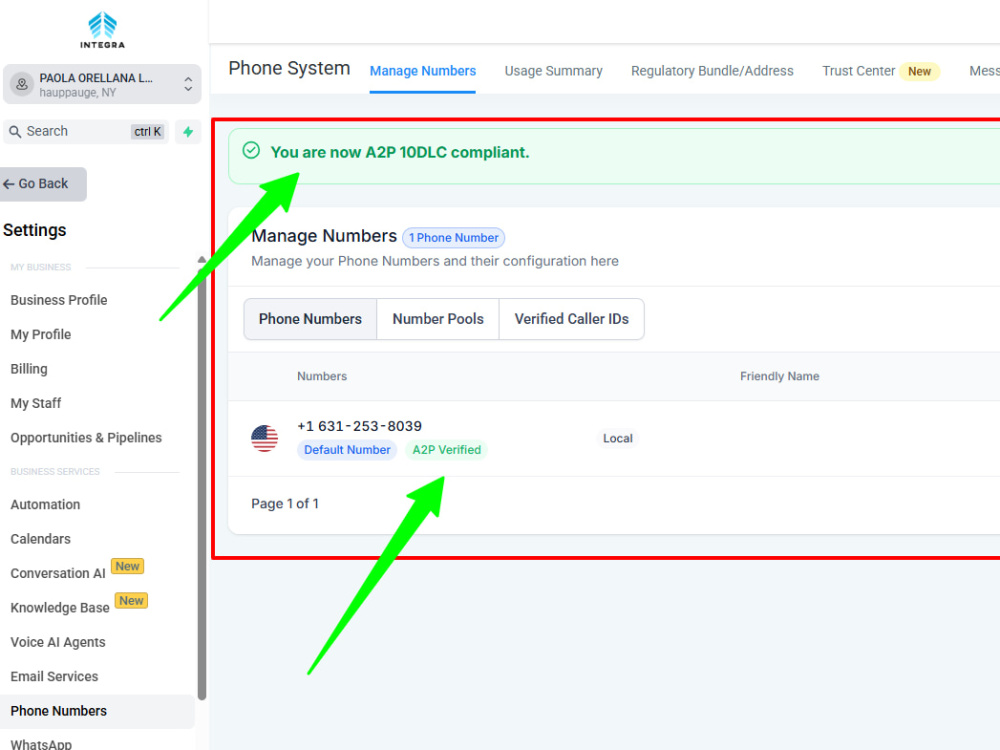Click the Search field
This screenshot has width=1000, height=750.
(85, 131)
